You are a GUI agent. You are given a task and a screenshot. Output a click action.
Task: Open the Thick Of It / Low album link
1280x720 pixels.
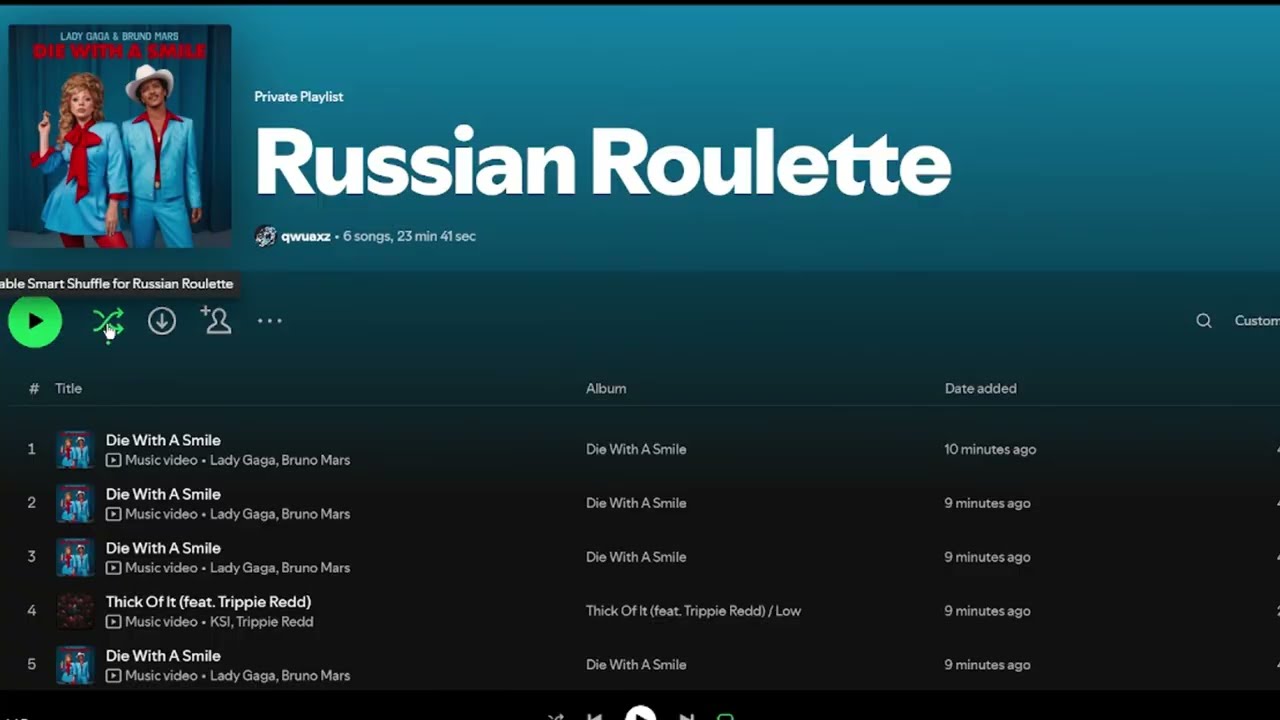(x=693, y=611)
